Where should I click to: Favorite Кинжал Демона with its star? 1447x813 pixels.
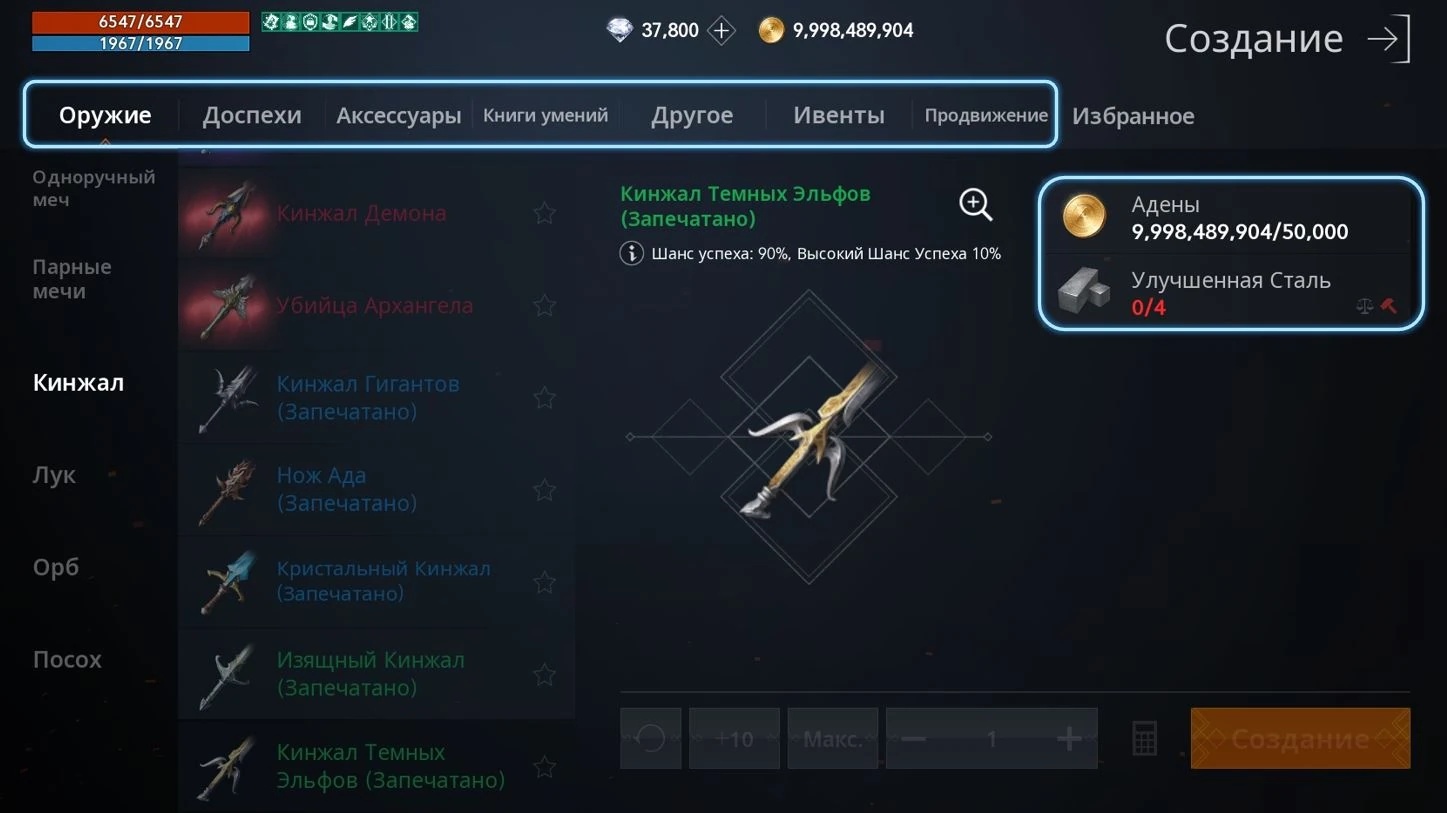pos(544,213)
